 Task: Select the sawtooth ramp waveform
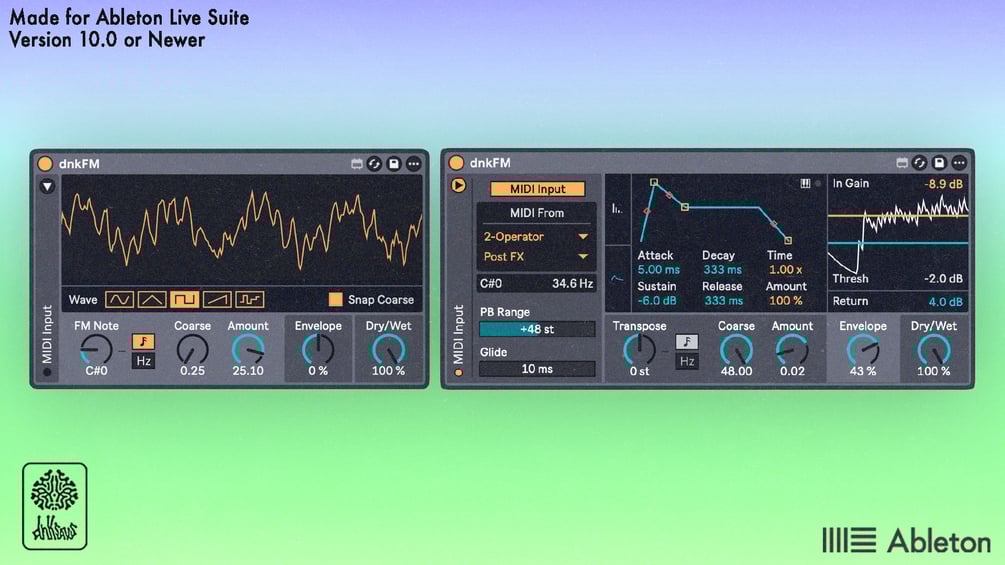coord(217,299)
